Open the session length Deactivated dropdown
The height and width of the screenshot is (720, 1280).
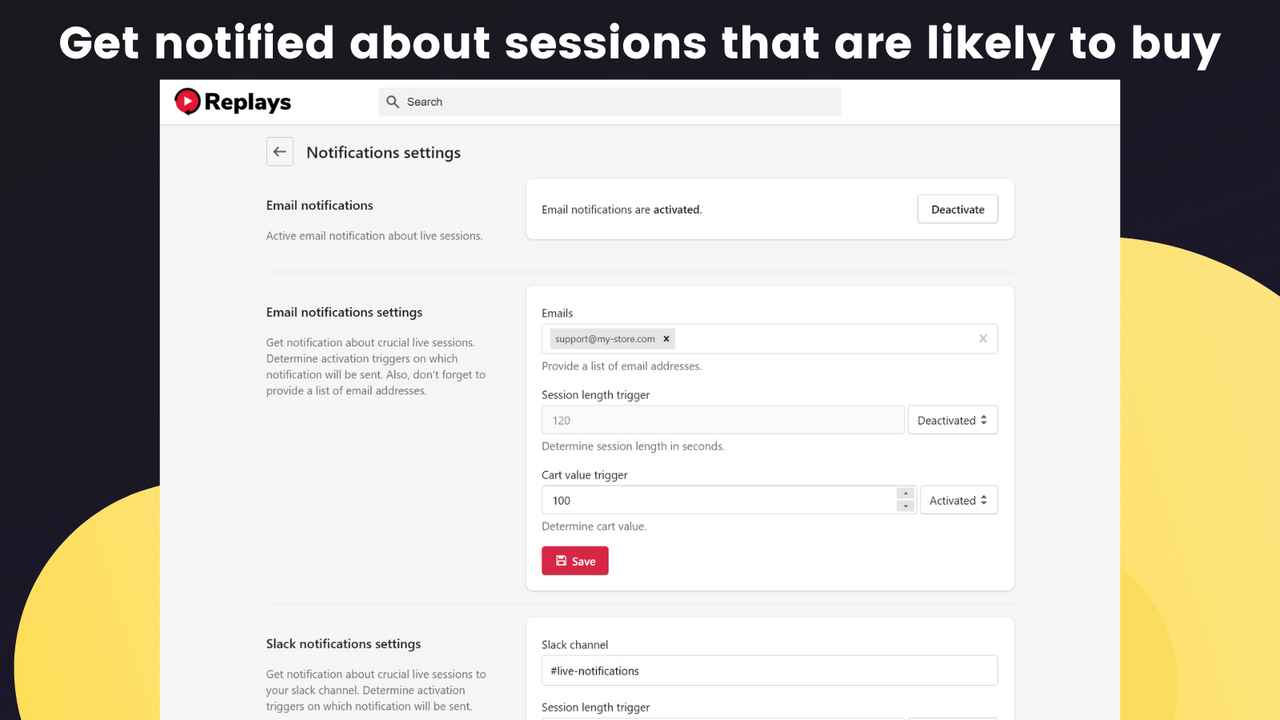(953, 420)
